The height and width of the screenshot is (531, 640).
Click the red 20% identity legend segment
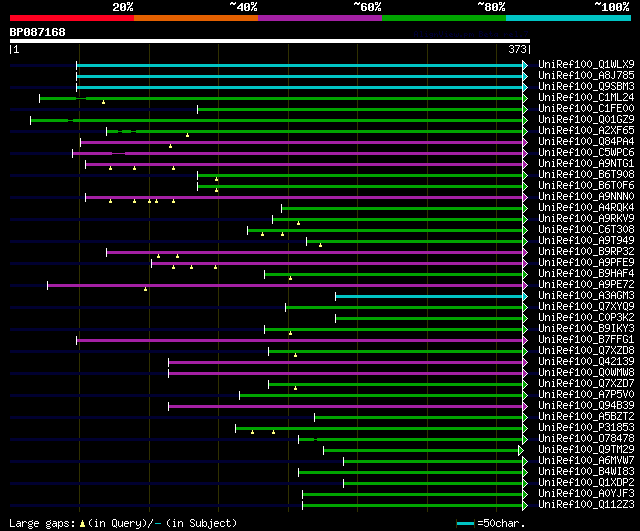click(72, 18)
